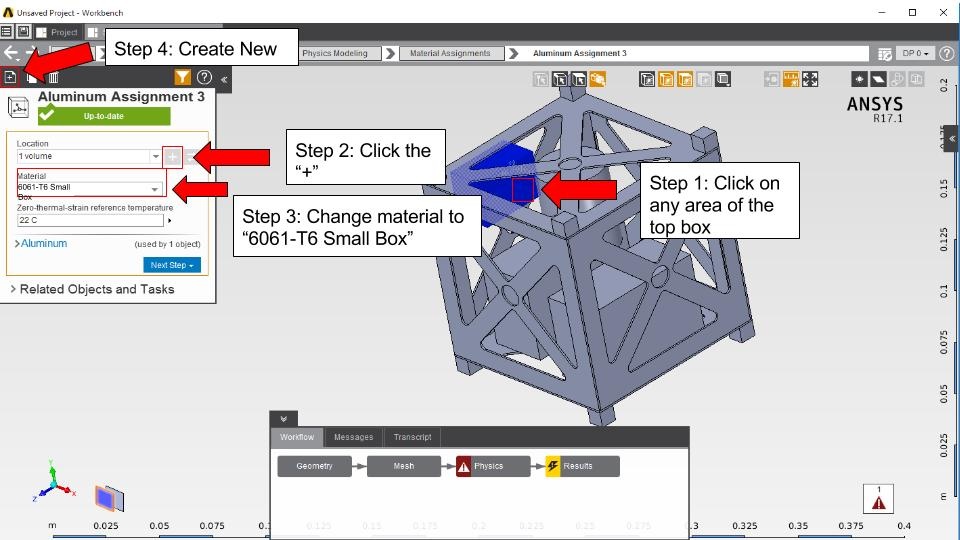Click the Results workflow step
Image resolution: width=960 pixels, height=540 pixels.
(582, 466)
